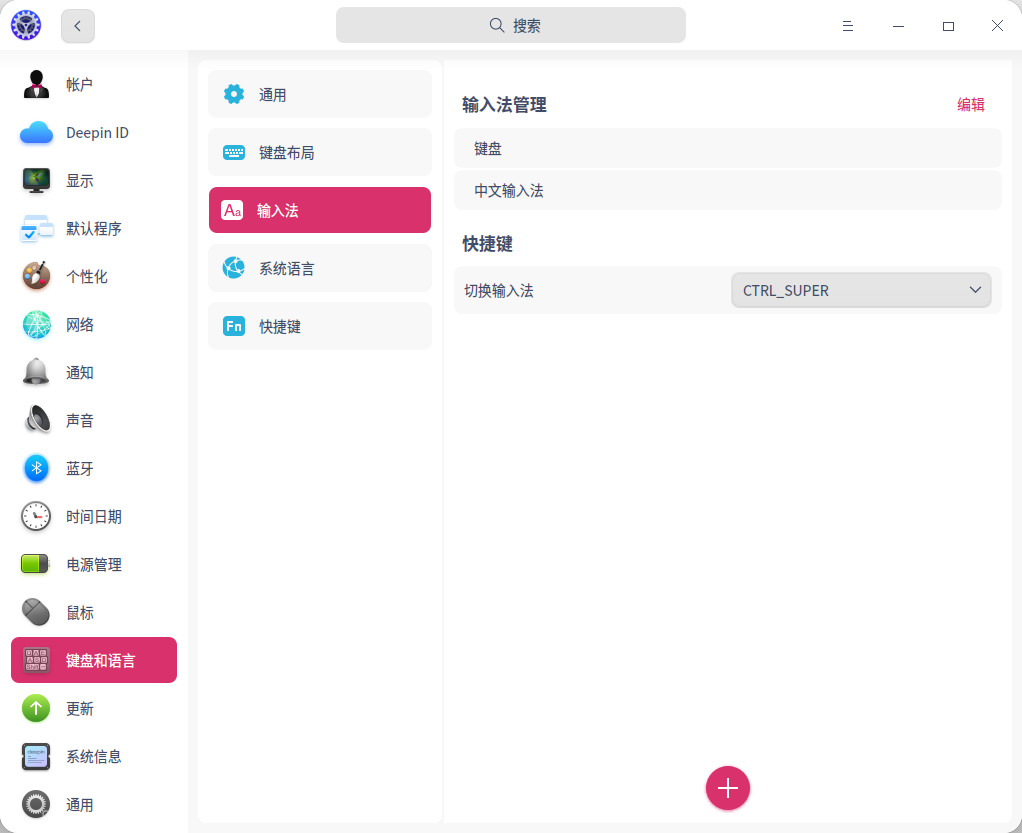Open 个性化 personalization palette icon
The width and height of the screenshot is (1022, 833).
click(x=37, y=277)
